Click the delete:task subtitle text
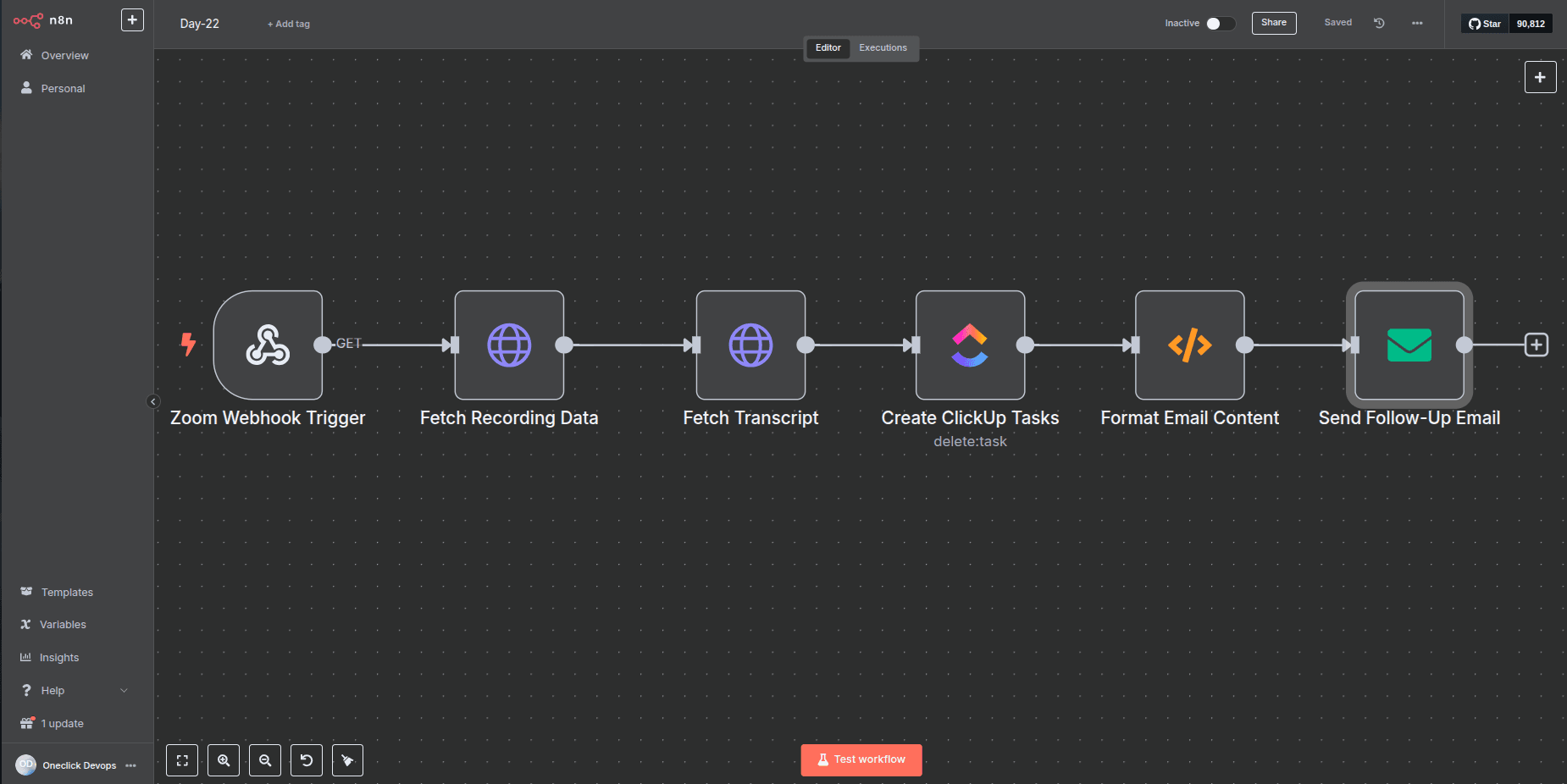The image size is (1567, 784). [970, 441]
